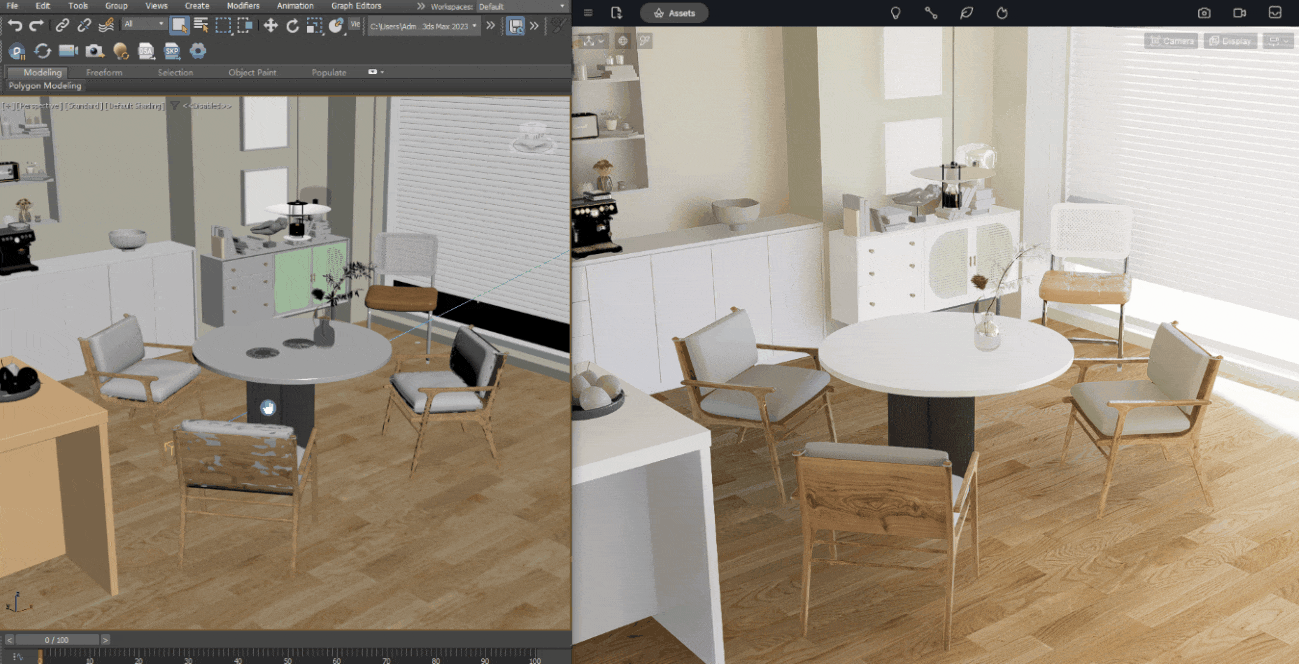This screenshot has height=664, width=1299.
Task: Open the Modifiers menu
Action: click(242, 6)
